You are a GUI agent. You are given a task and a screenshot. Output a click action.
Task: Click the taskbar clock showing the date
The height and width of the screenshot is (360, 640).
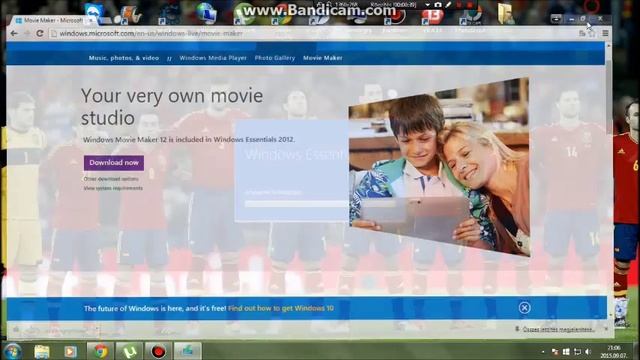[614, 352]
